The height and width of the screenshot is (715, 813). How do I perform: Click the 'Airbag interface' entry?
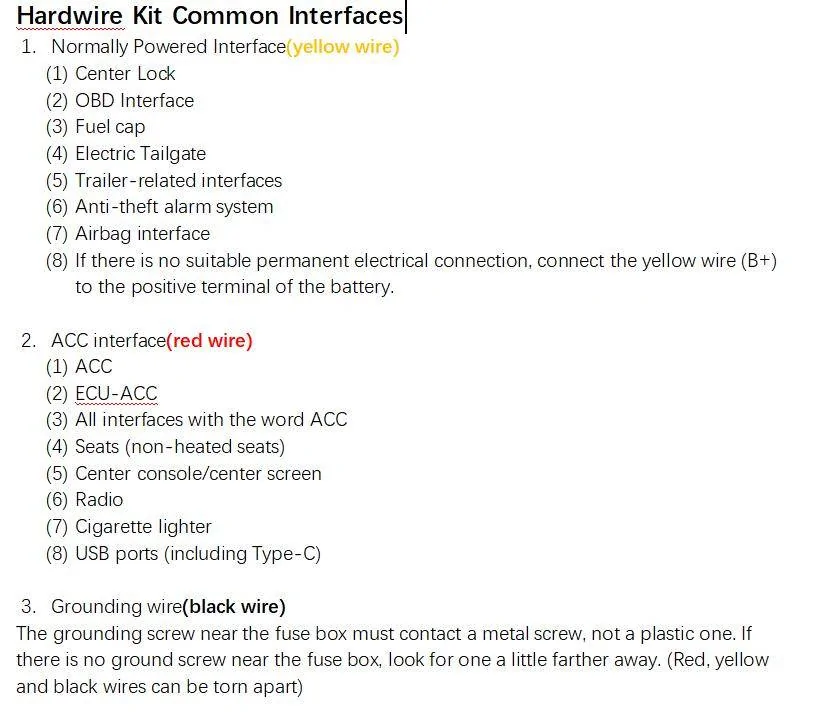(143, 234)
